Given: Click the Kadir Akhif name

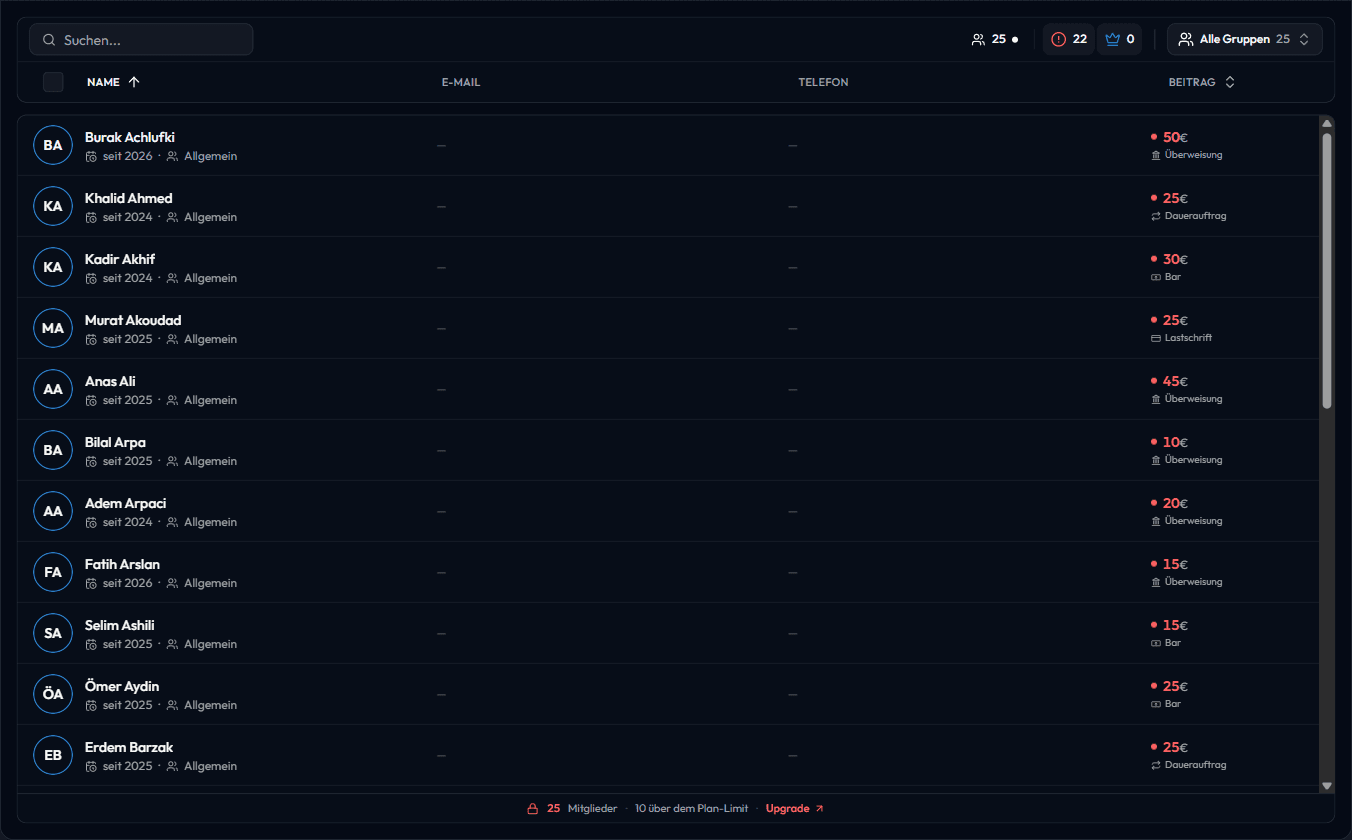Looking at the screenshot, I should point(120,259).
